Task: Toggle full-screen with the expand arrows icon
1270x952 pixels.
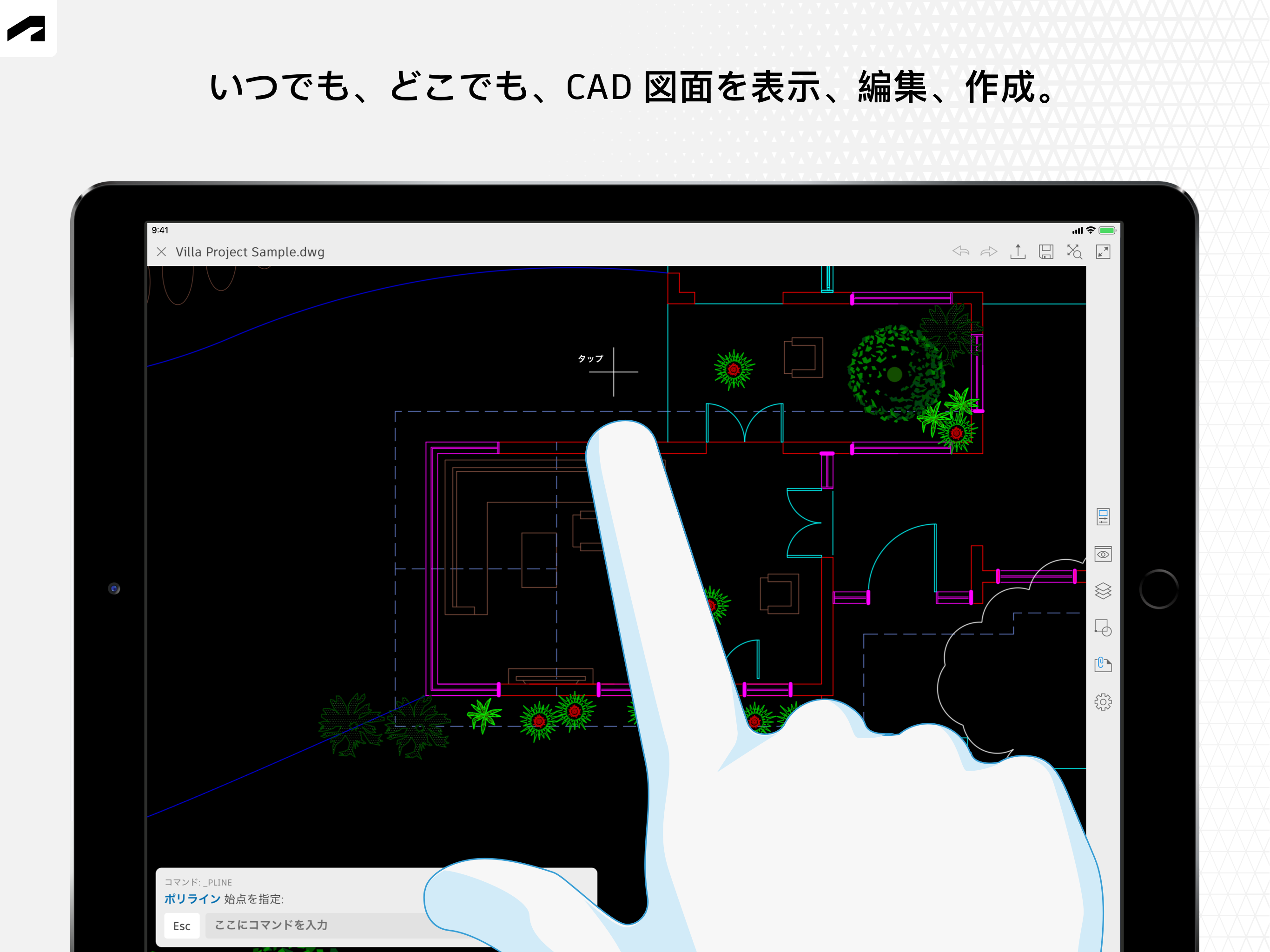Action: pos(1103,251)
